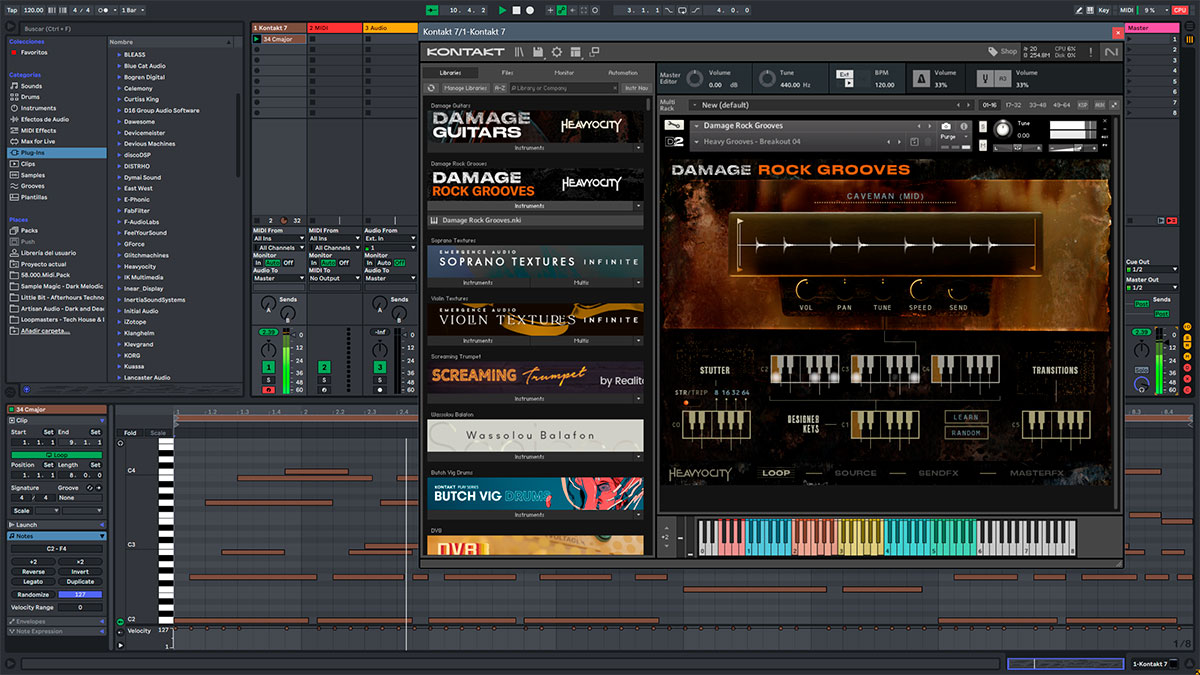The width and height of the screenshot is (1200, 675).
Task: Solo track 1 with the S button
Action: coord(268,380)
